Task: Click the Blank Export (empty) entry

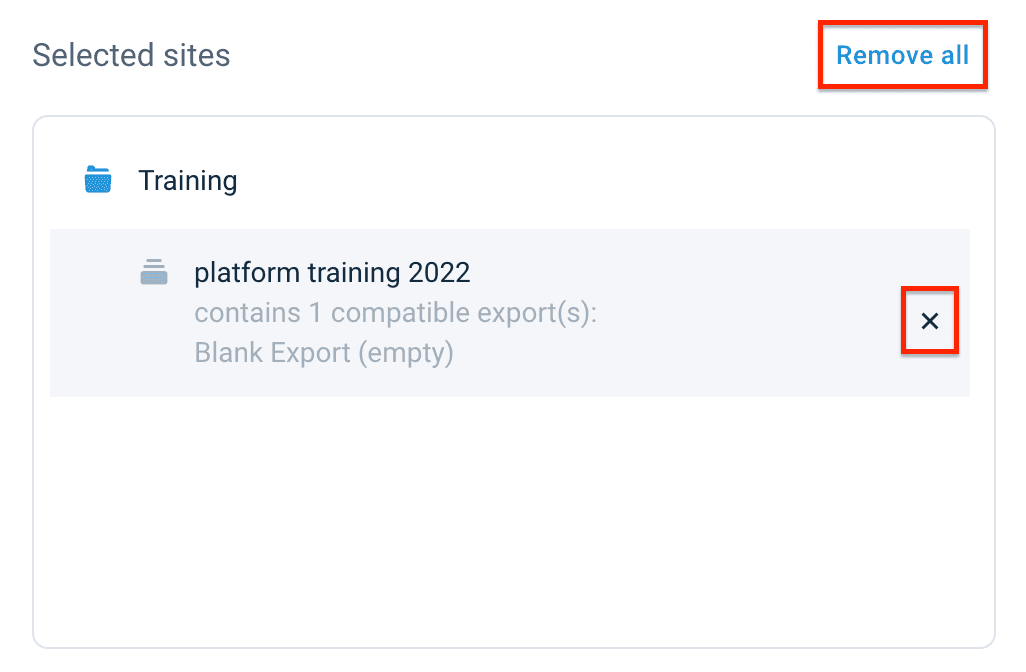Action: (323, 353)
